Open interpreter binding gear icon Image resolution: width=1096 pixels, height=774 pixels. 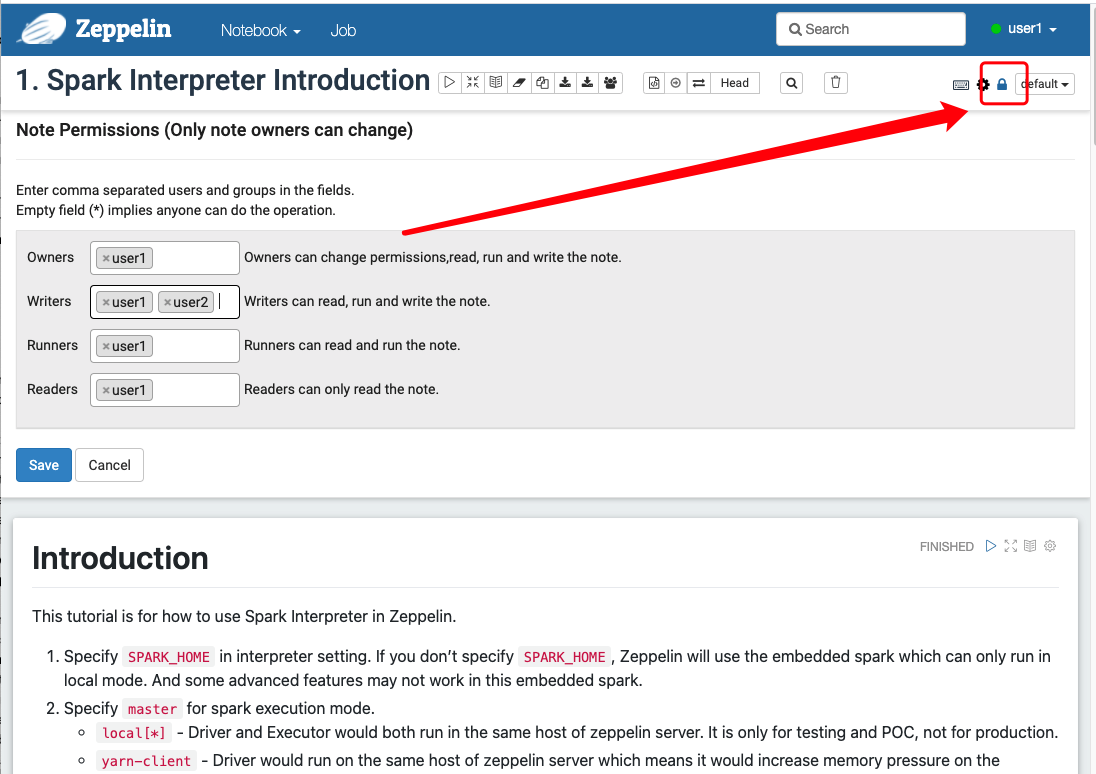(x=983, y=85)
